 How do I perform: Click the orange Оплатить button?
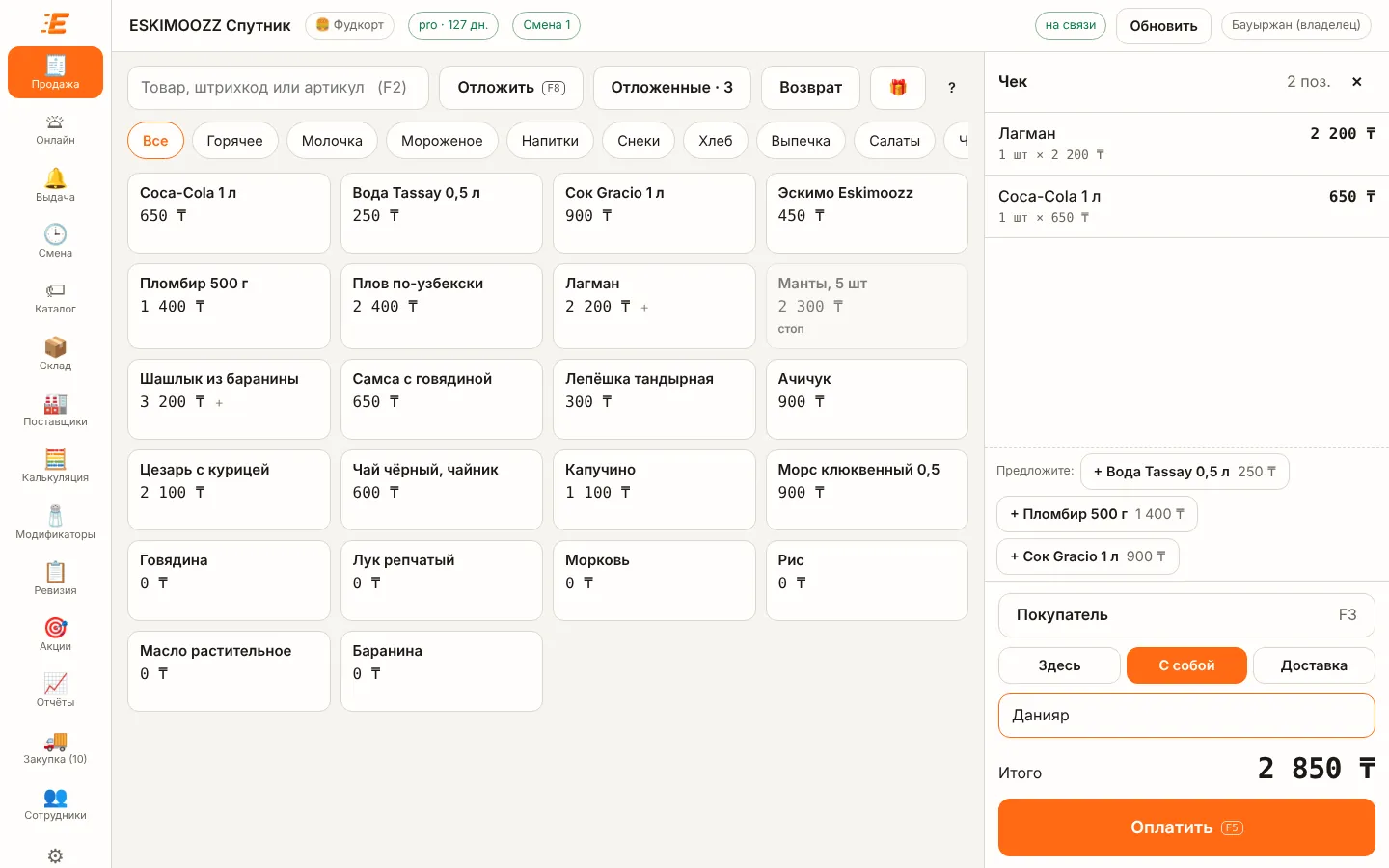(1186, 827)
